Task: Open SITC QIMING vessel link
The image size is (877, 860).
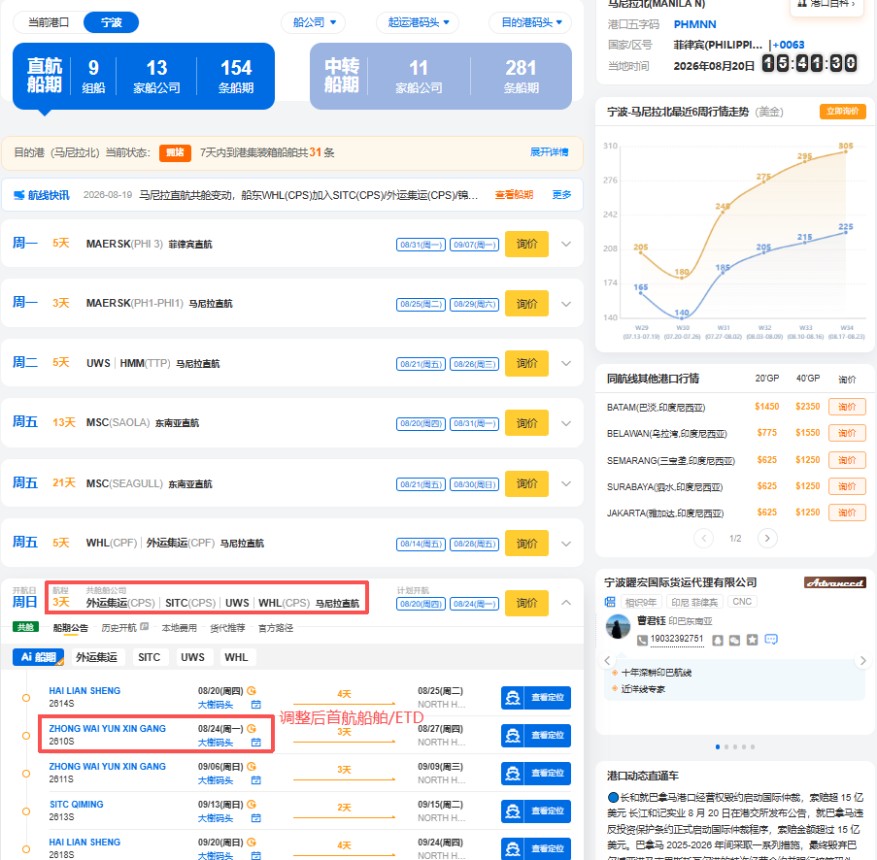Action: pos(77,805)
